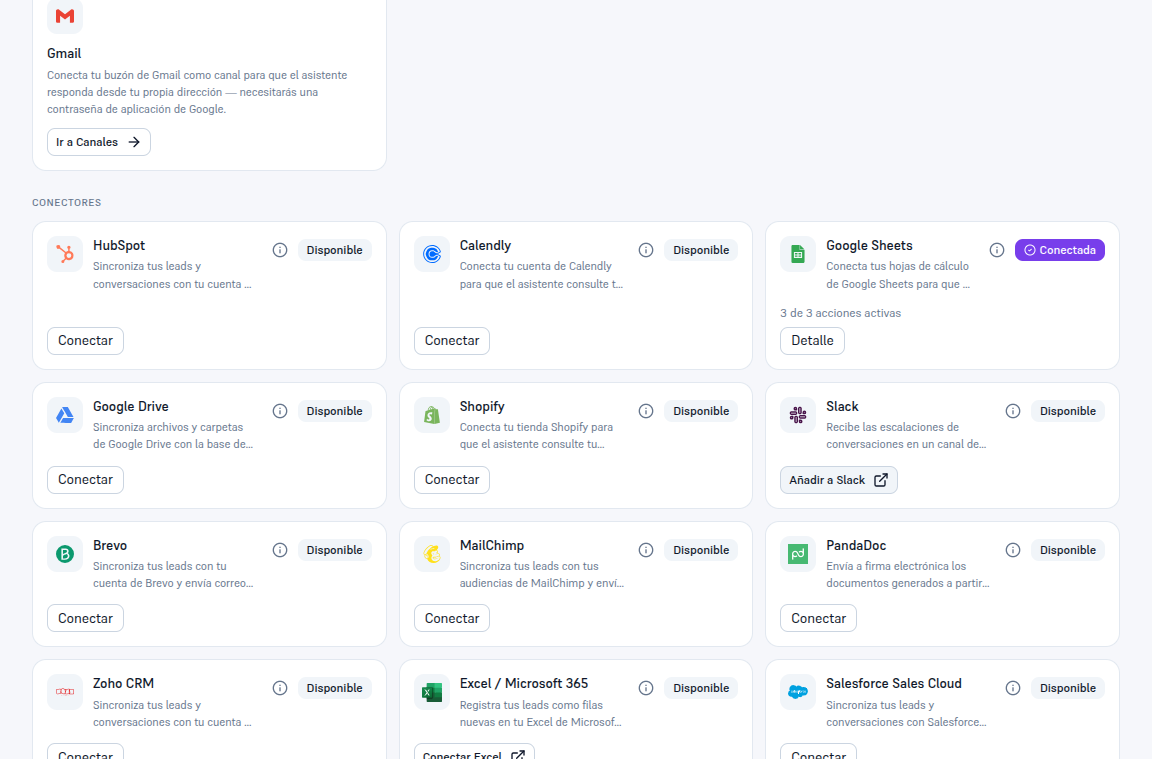Image resolution: width=1152 pixels, height=759 pixels.
Task: Click the CONECTORES section heading
Action: click(x=67, y=203)
